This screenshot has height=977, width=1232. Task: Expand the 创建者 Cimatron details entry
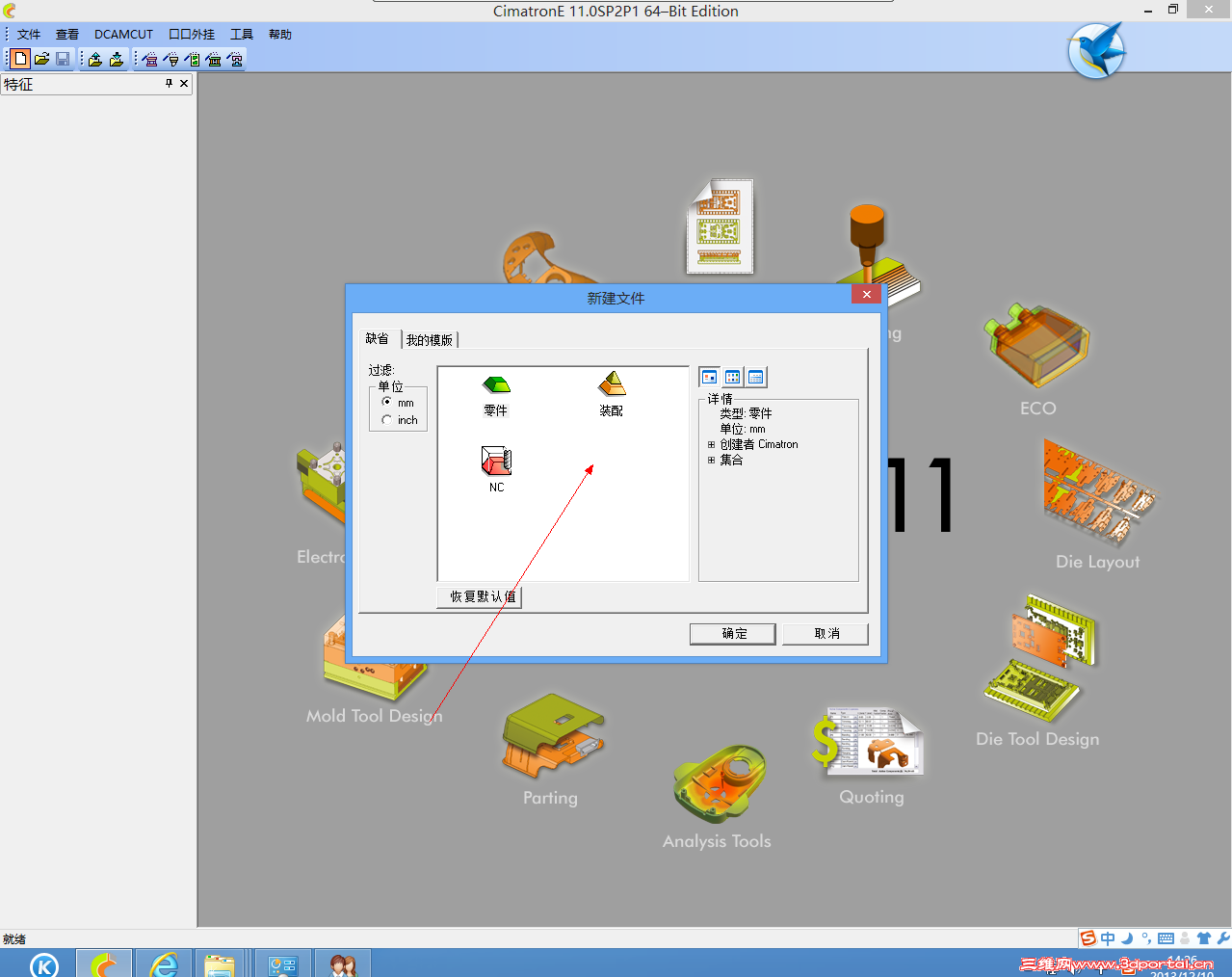pyautogui.click(x=710, y=444)
